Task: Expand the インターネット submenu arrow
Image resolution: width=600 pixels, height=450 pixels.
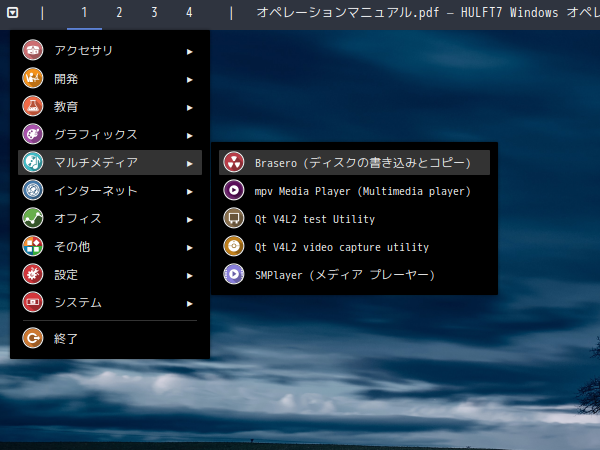Action: [x=189, y=192]
